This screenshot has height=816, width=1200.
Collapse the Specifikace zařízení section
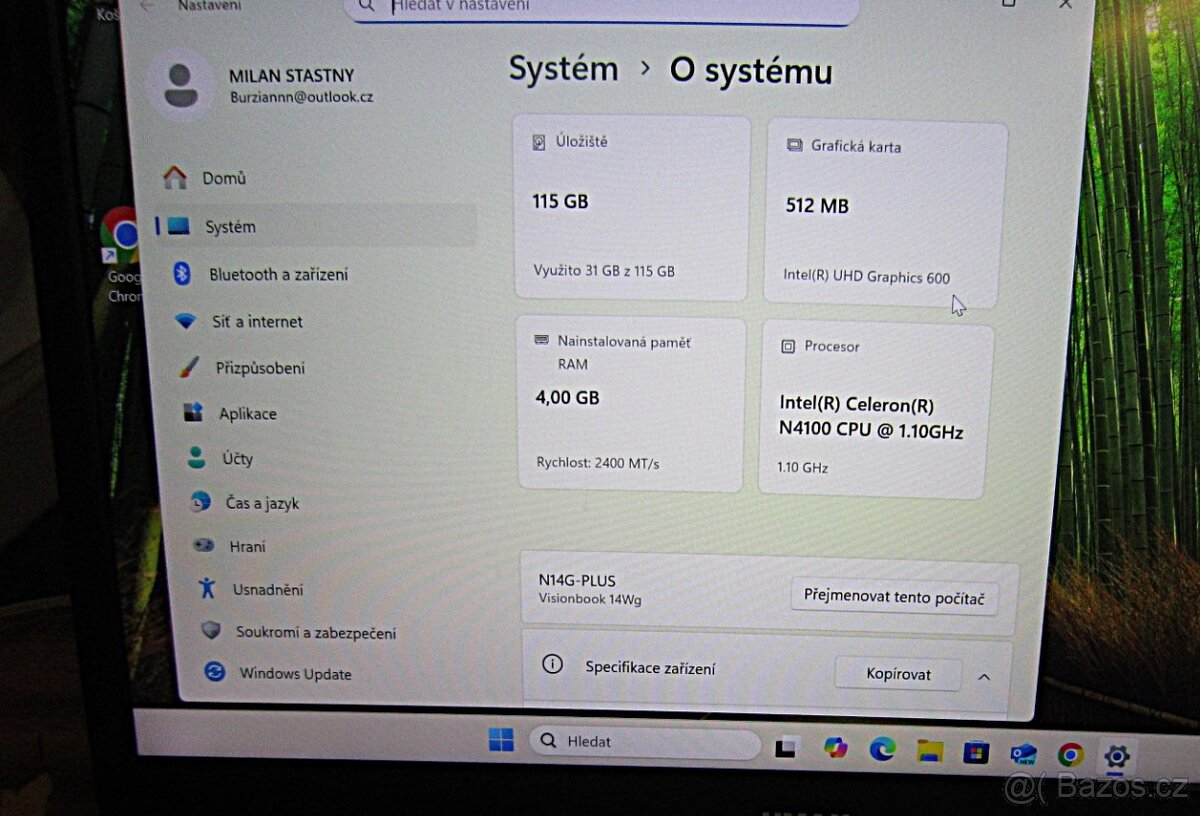coord(983,676)
